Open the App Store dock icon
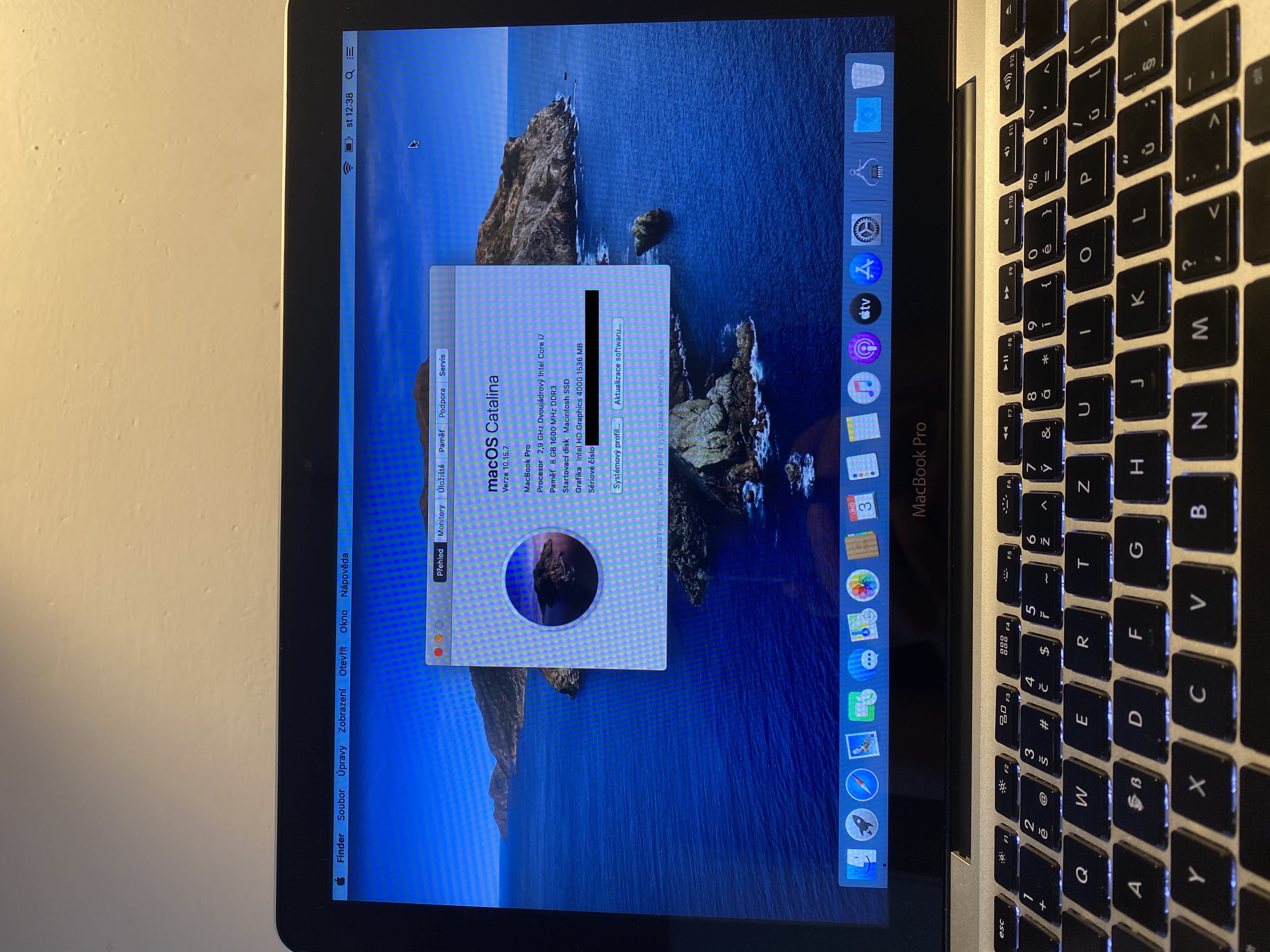The width and height of the screenshot is (1270, 952). click(866, 269)
